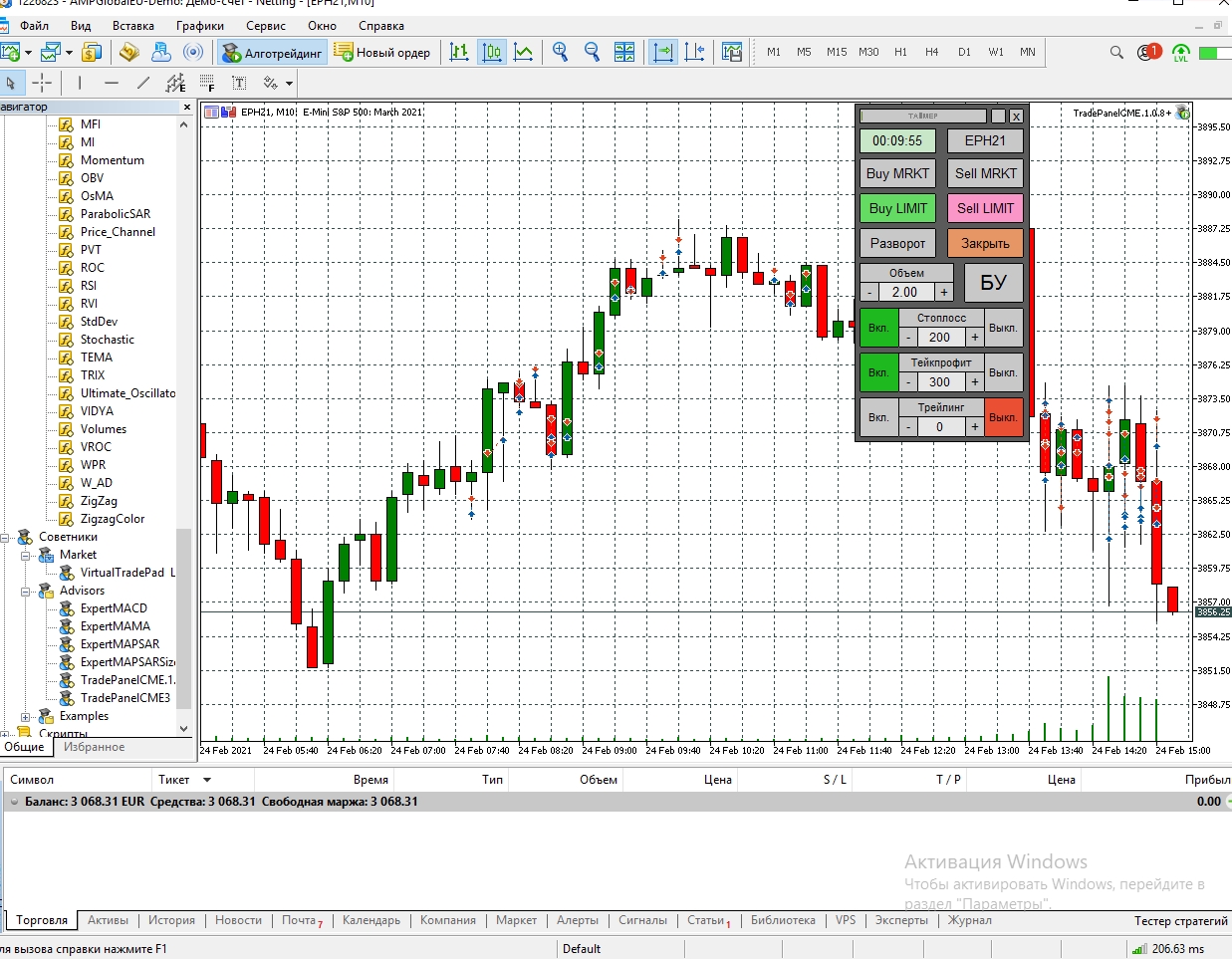Open the cloud VPS toolbar icon
This screenshot has height=959, width=1232.
(x=161, y=52)
